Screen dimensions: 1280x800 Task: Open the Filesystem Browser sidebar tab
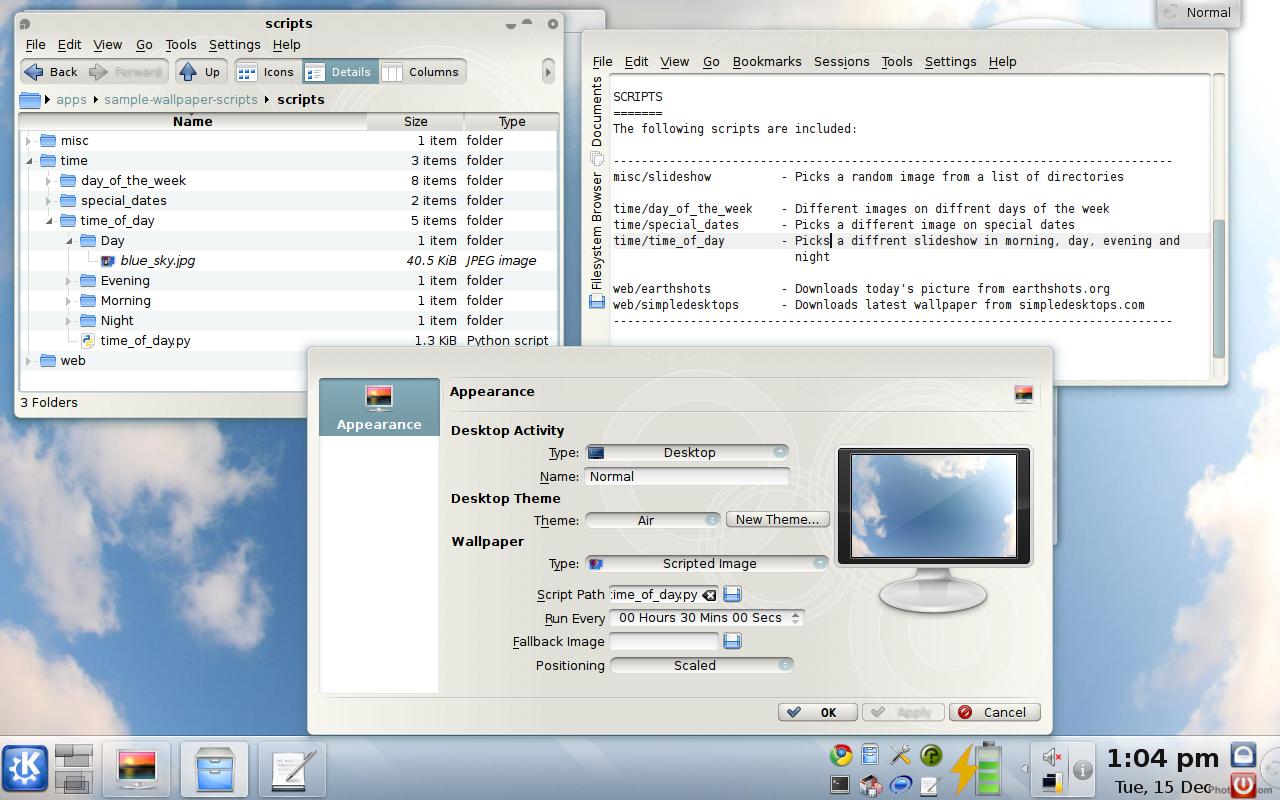tap(597, 231)
